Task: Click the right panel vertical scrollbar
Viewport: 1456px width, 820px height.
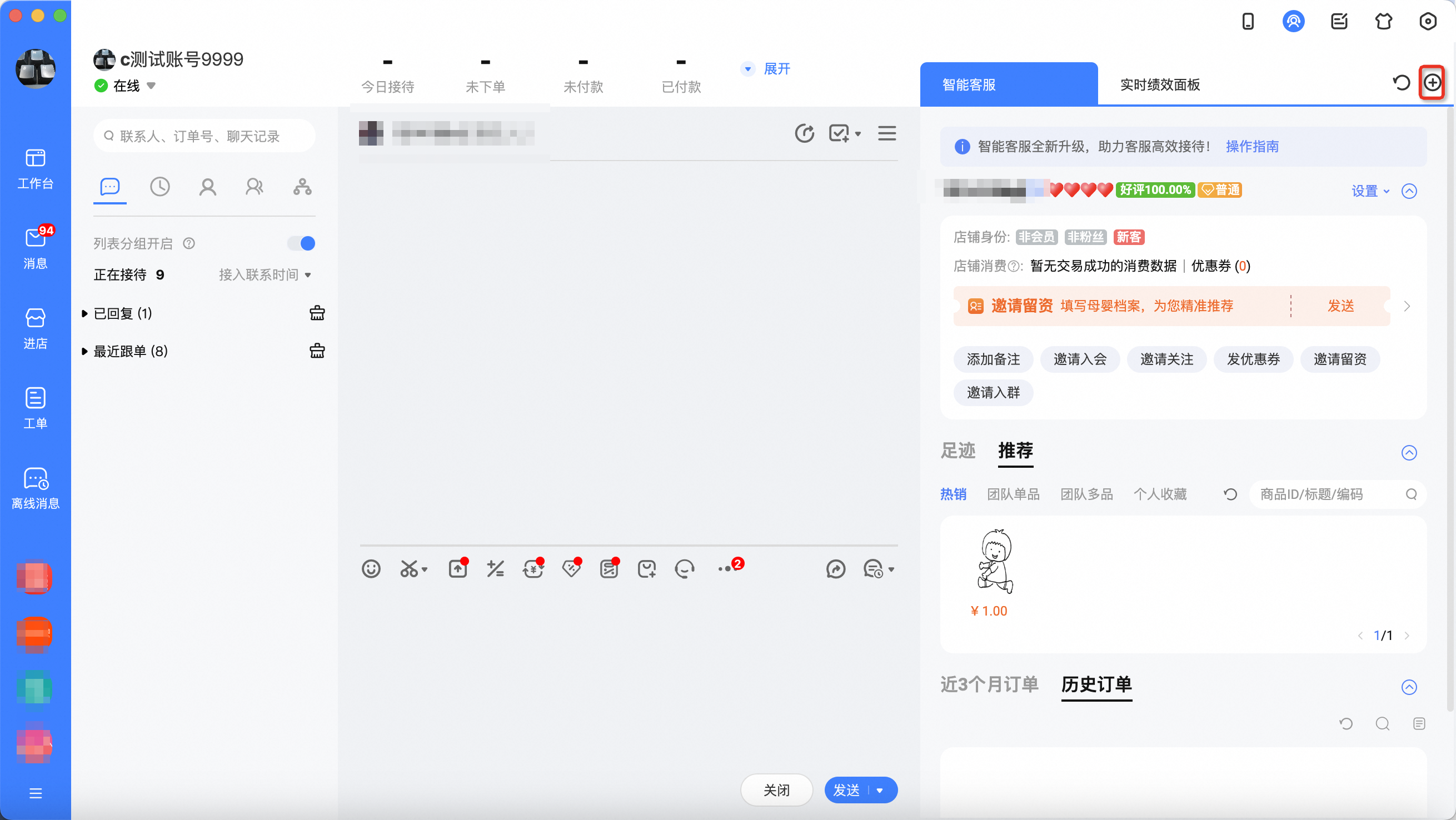Action: [x=1449, y=409]
